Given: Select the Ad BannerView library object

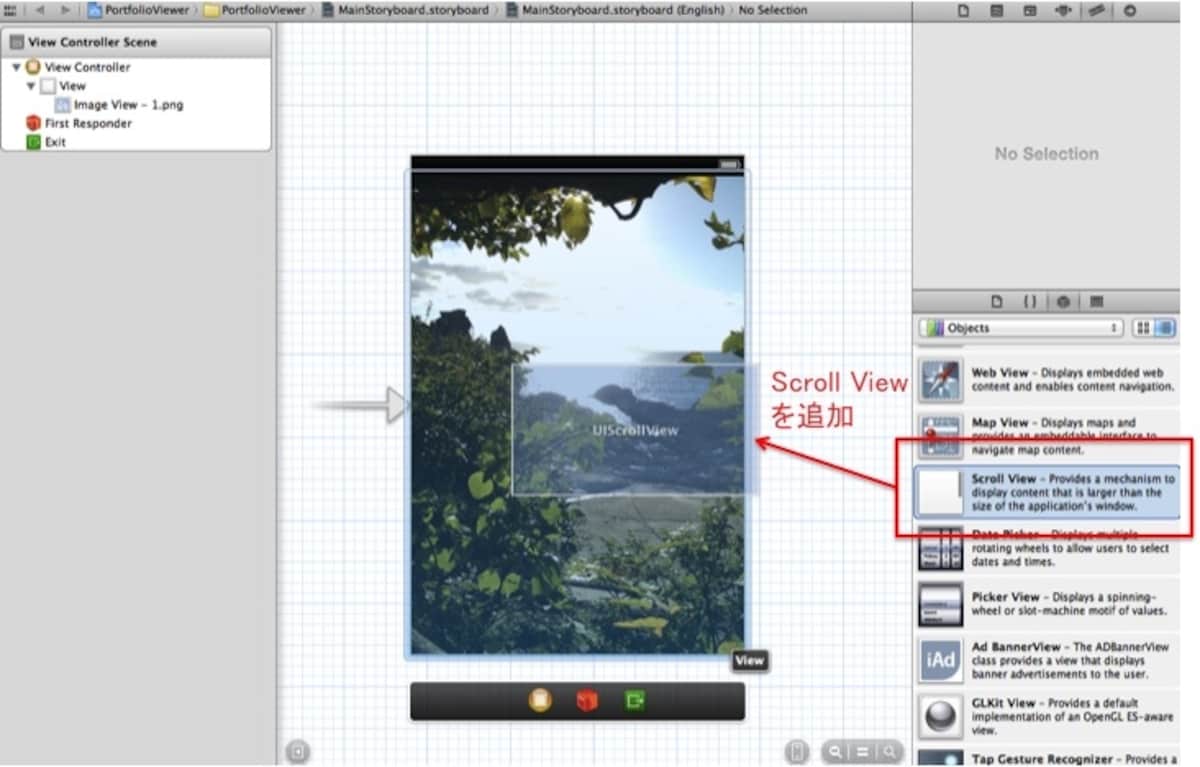Looking at the screenshot, I should coord(1047,660).
